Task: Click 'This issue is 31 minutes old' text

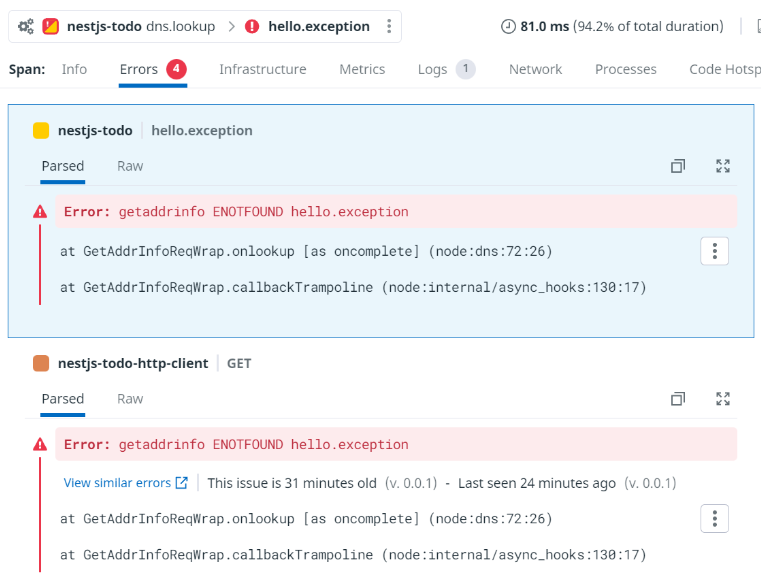Action: [x=292, y=483]
